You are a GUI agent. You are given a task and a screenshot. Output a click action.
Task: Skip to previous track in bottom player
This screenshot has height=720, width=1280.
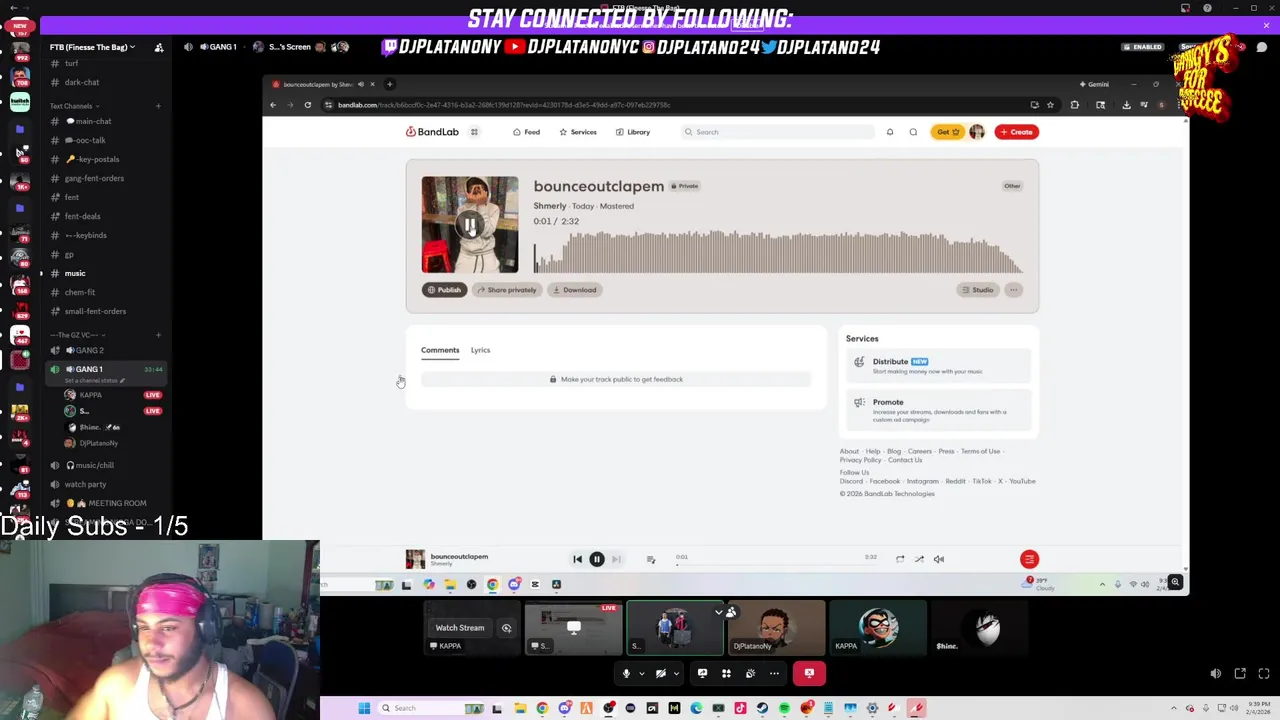pyautogui.click(x=577, y=559)
